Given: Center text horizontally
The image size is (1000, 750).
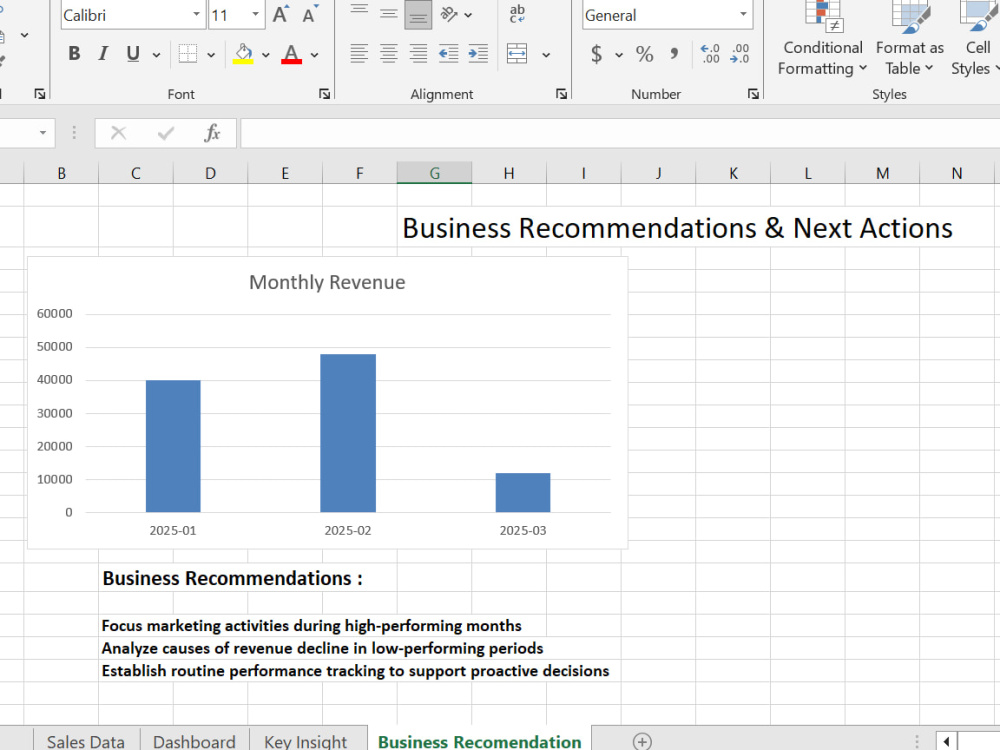Looking at the screenshot, I should (x=388, y=54).
